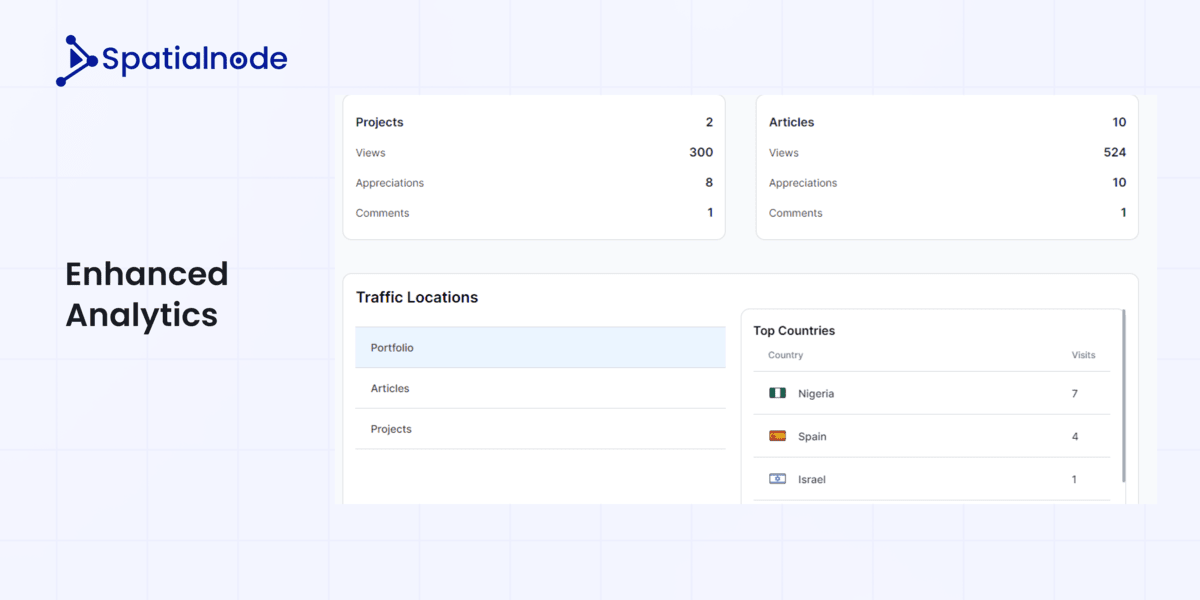Select the Portfolio traffic tab
This screenshot has width=1200, height=600.
pyautogui.click(x=540, y=347)
